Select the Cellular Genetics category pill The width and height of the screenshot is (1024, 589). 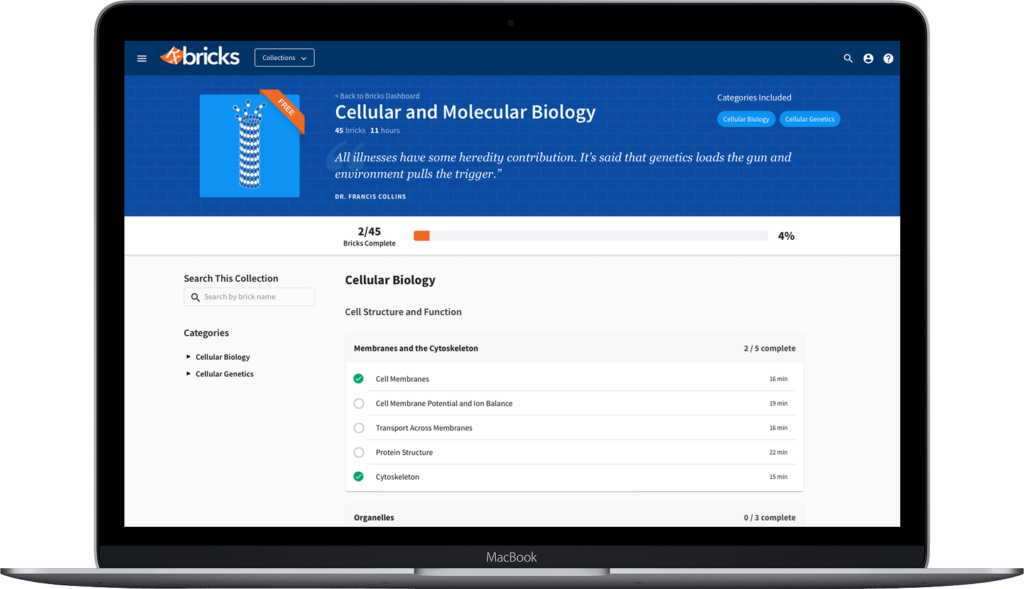(809, 119)
